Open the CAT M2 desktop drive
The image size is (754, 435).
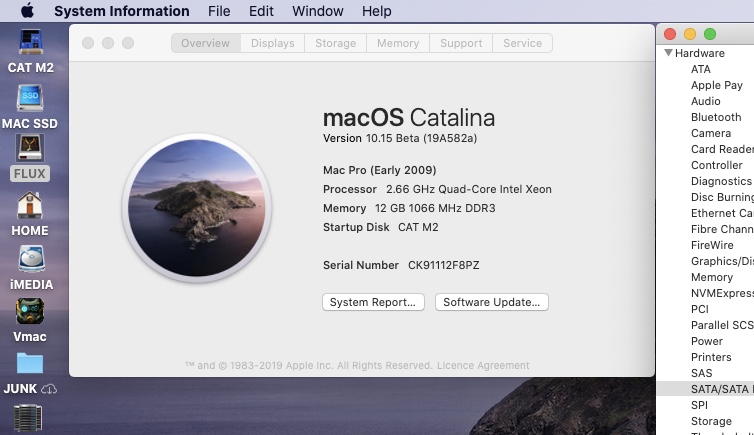[x=30, y=42]
